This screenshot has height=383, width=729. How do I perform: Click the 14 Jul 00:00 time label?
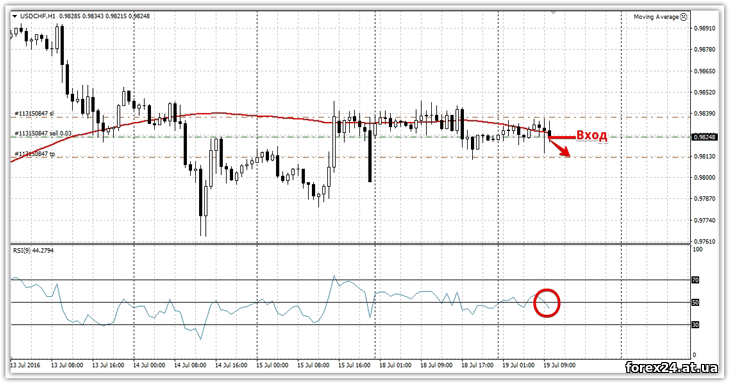[149, 365]
